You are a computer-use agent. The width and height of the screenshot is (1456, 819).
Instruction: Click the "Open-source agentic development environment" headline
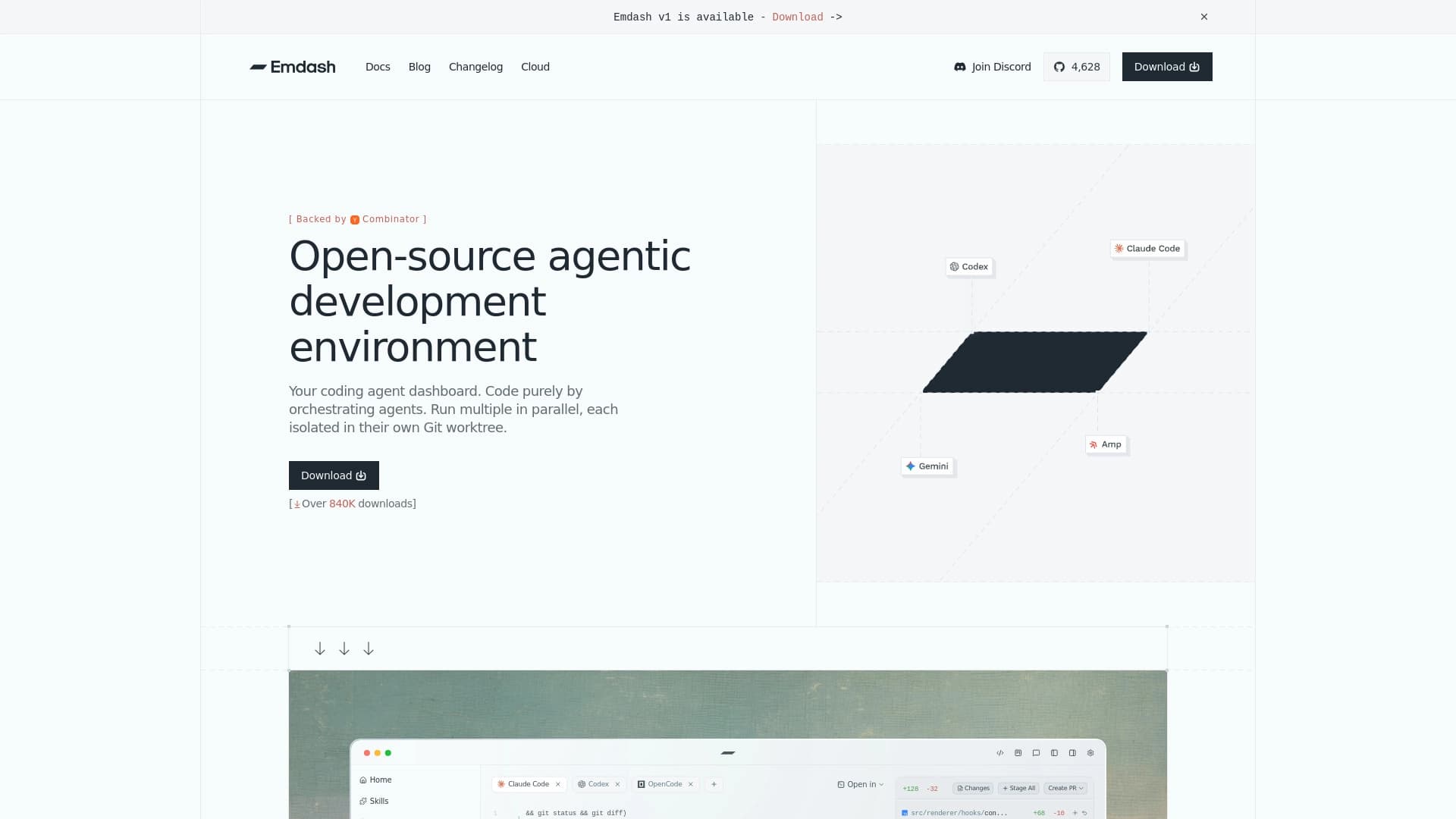tap(490, 301)
